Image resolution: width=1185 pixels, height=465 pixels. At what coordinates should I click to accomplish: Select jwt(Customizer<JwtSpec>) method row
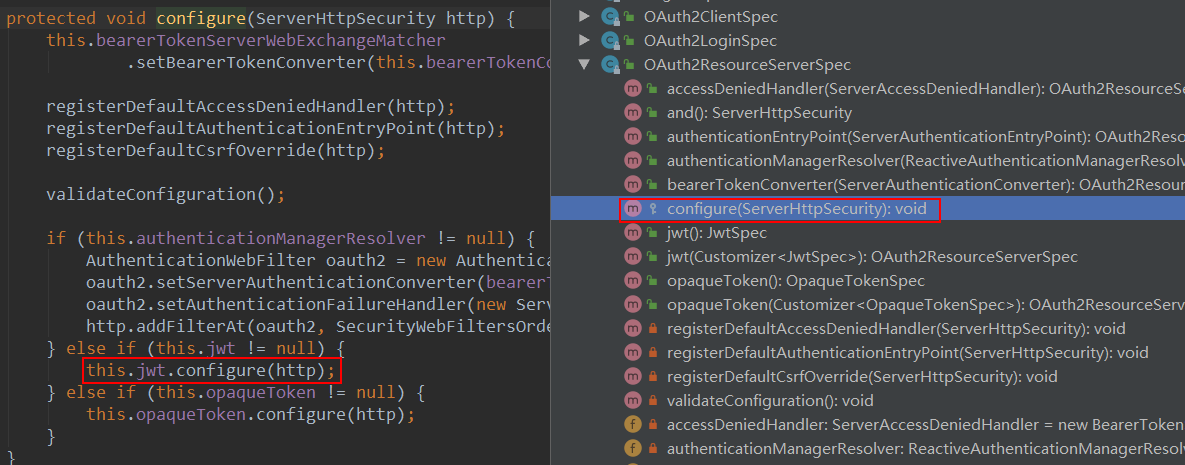point(868,256)
